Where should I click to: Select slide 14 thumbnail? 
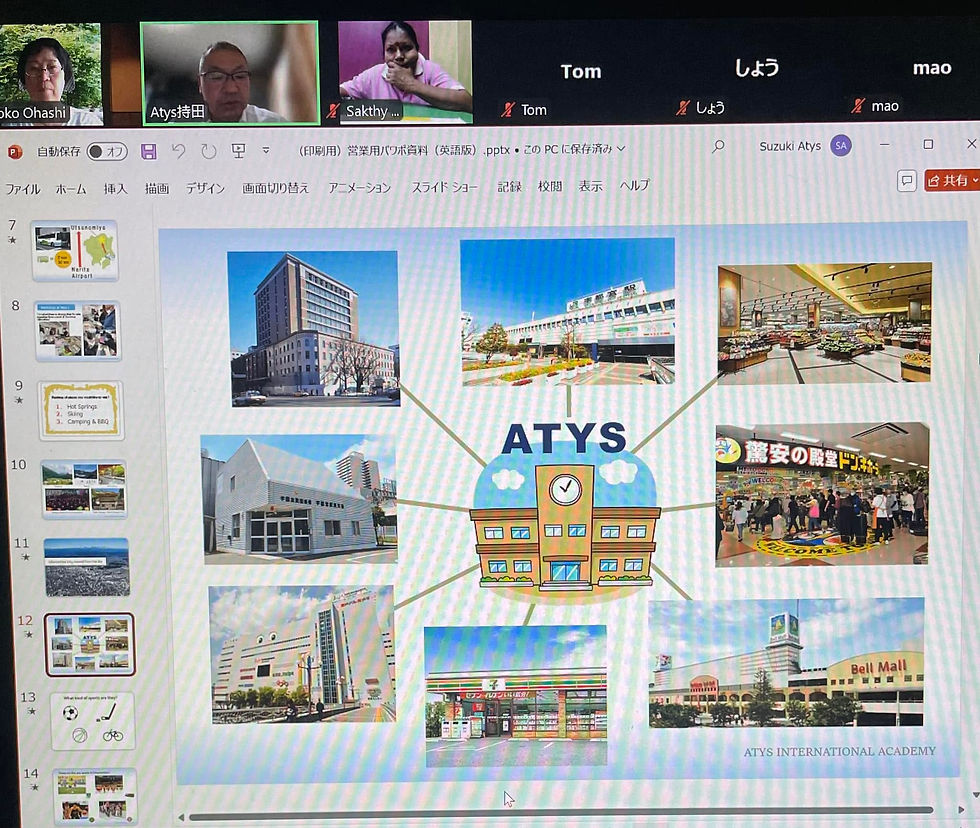(x=95, y=796)
